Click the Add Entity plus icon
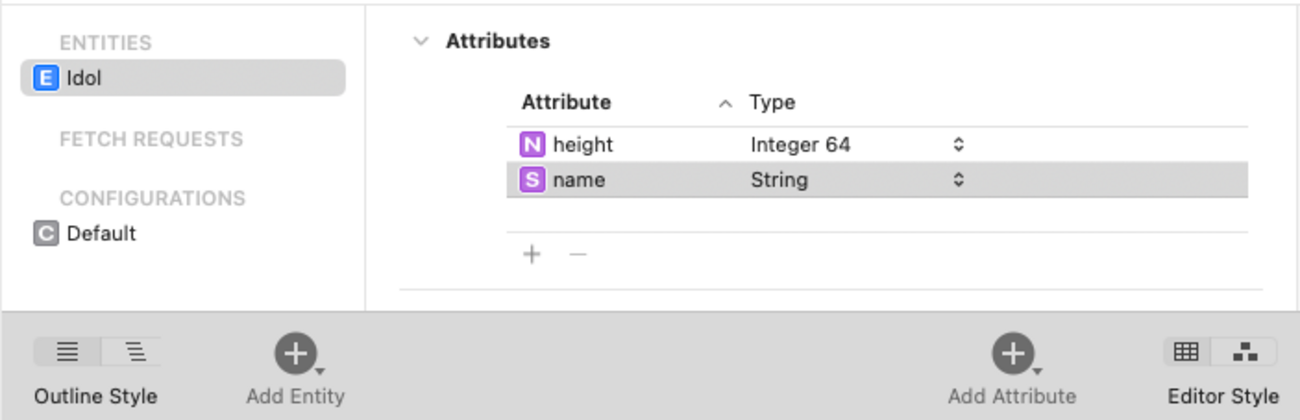This screenshot has height=420, width=1300. pyautogui.click(x=295, y=353)
